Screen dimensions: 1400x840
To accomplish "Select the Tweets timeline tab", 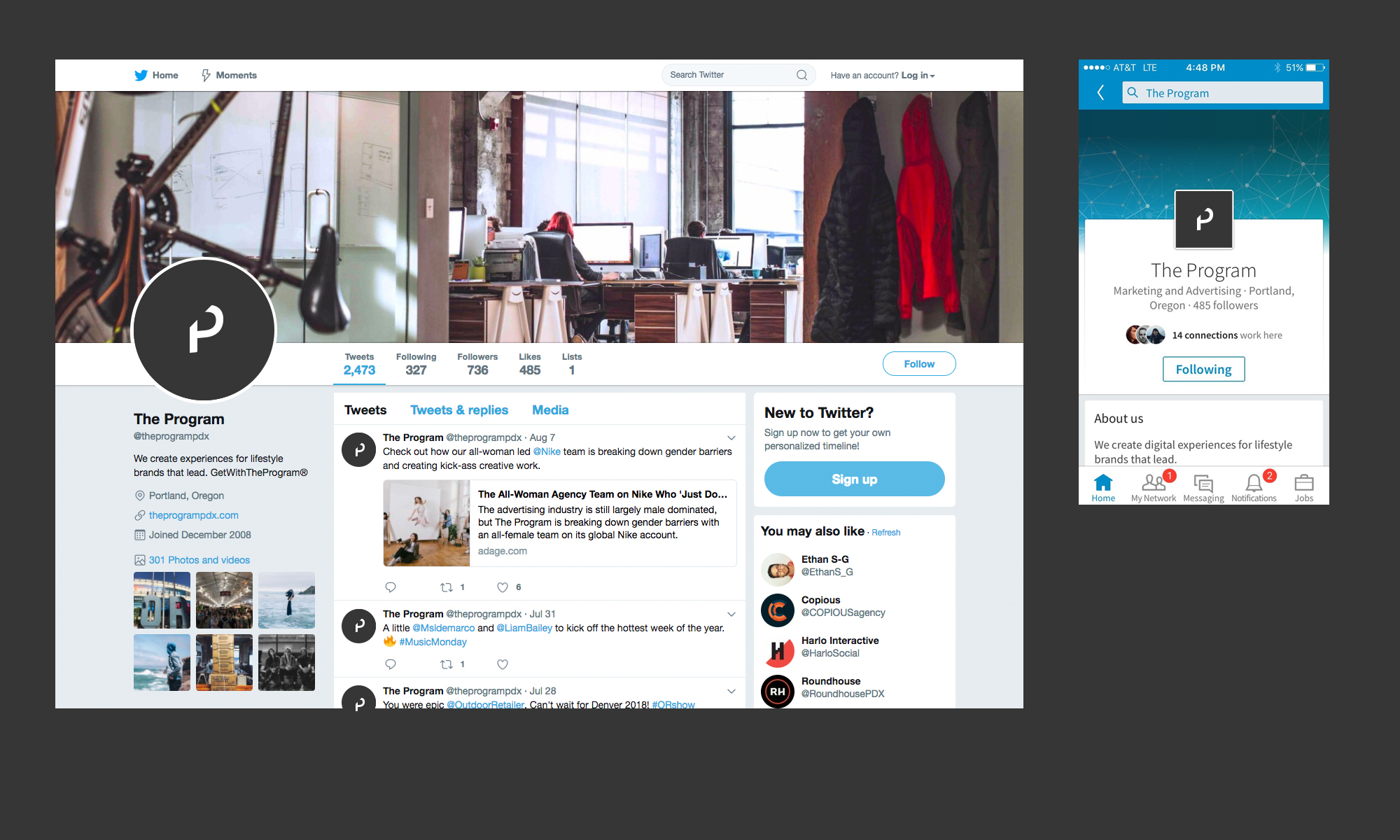I will [x=365, y=410].
